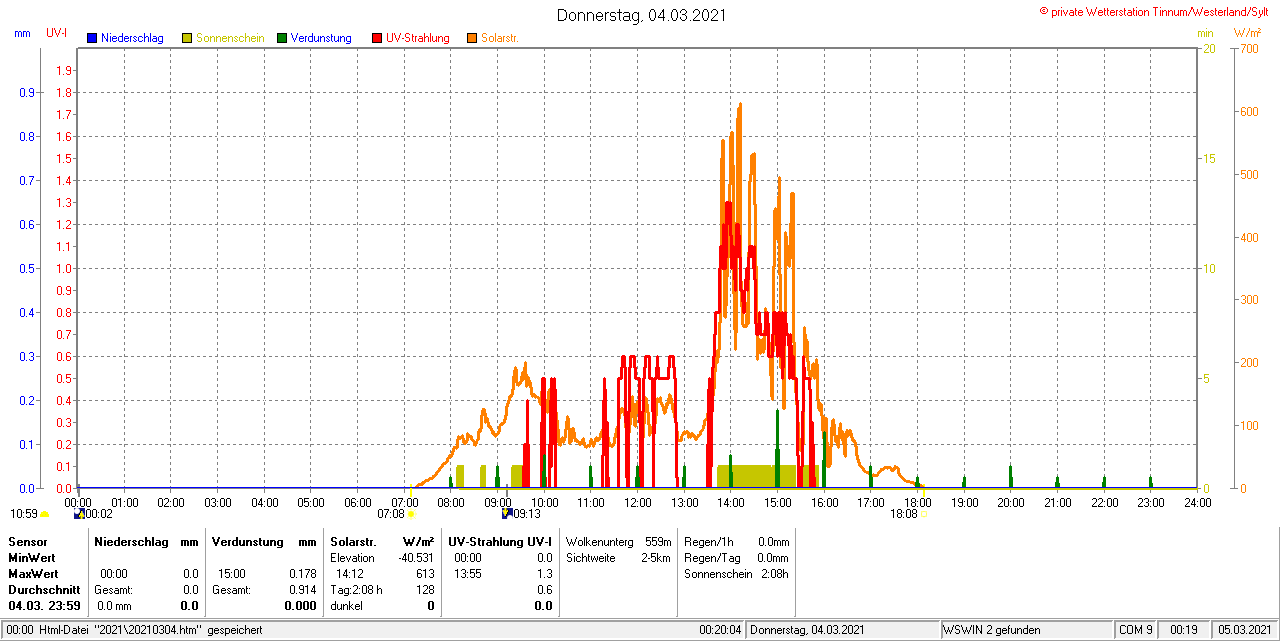This screenshot has width=1280, height=641.
Task: Click the moonset icon at 09:13
Action: [x=507, y=514]
